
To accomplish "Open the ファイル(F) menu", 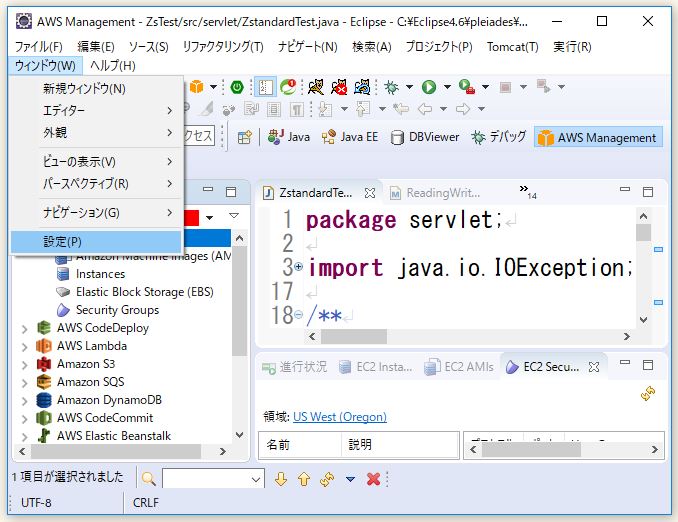I will pyautogui.click(x=38, y=47).
